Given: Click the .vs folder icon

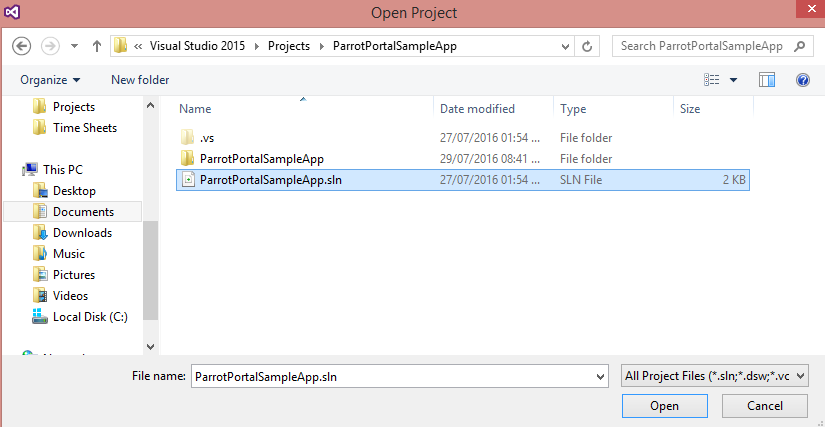Looking at the screenshot, I should coord(188,138).
